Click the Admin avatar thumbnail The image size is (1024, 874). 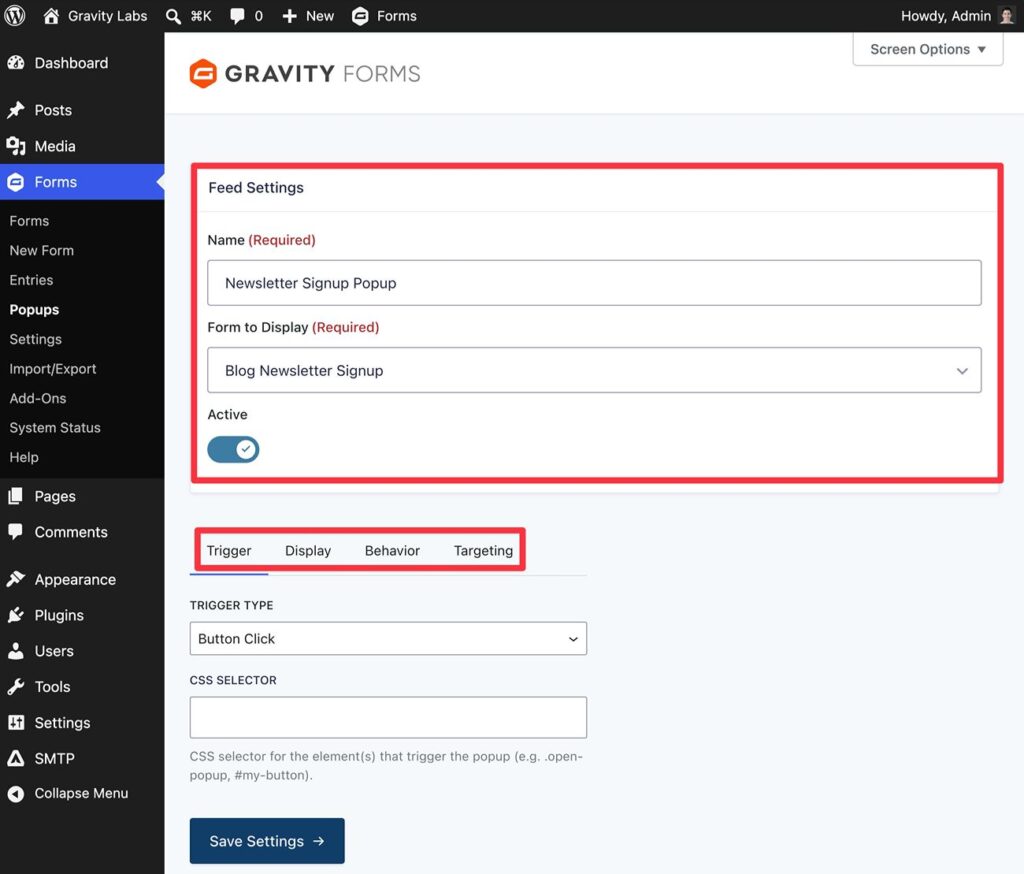(1007, 16)
